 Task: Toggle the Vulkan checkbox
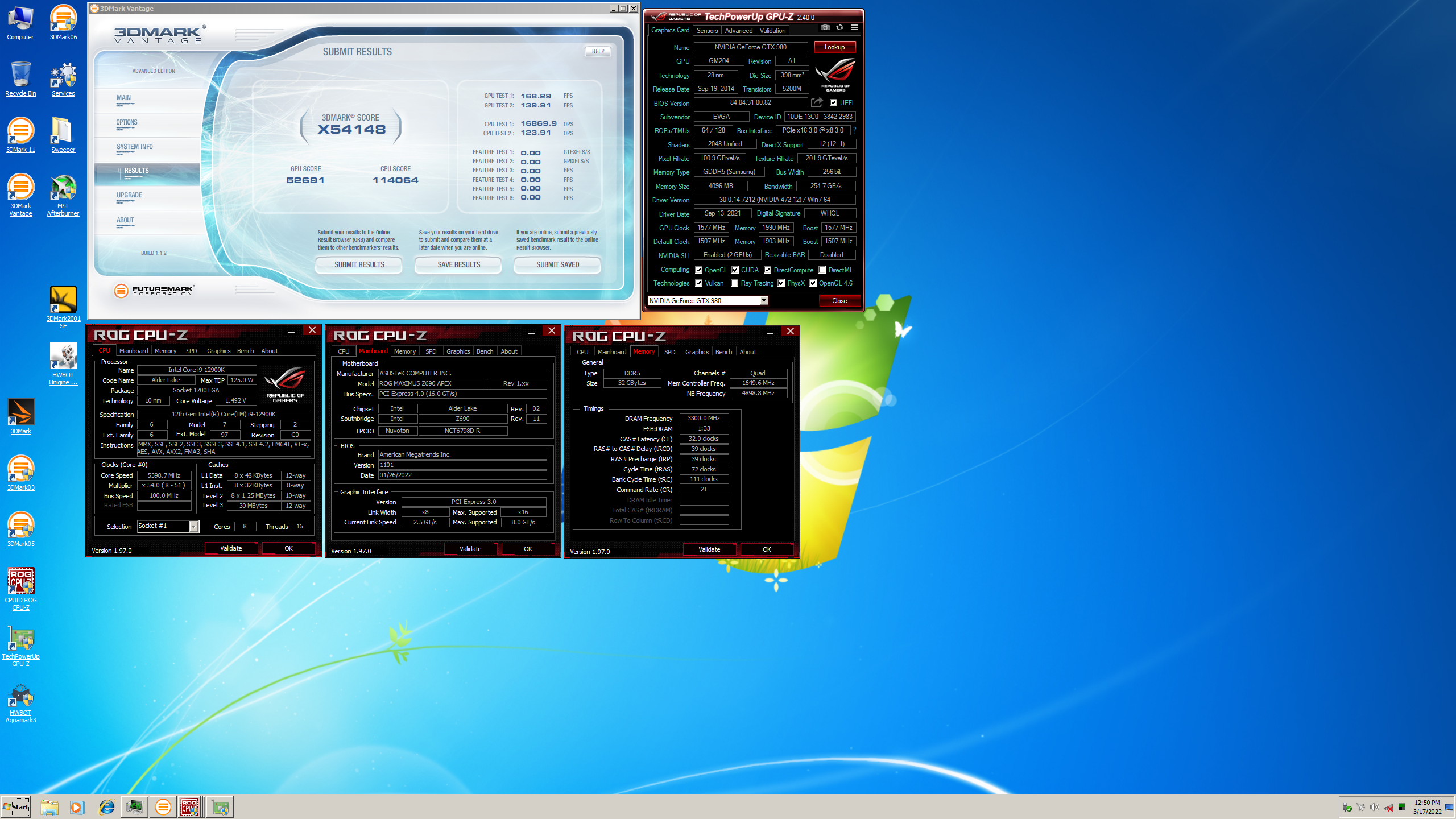(x=699, y=283)
